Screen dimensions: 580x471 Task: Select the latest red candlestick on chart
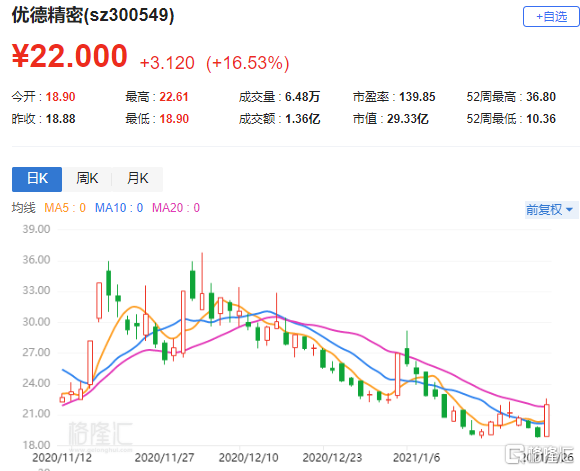coord(546,420)
